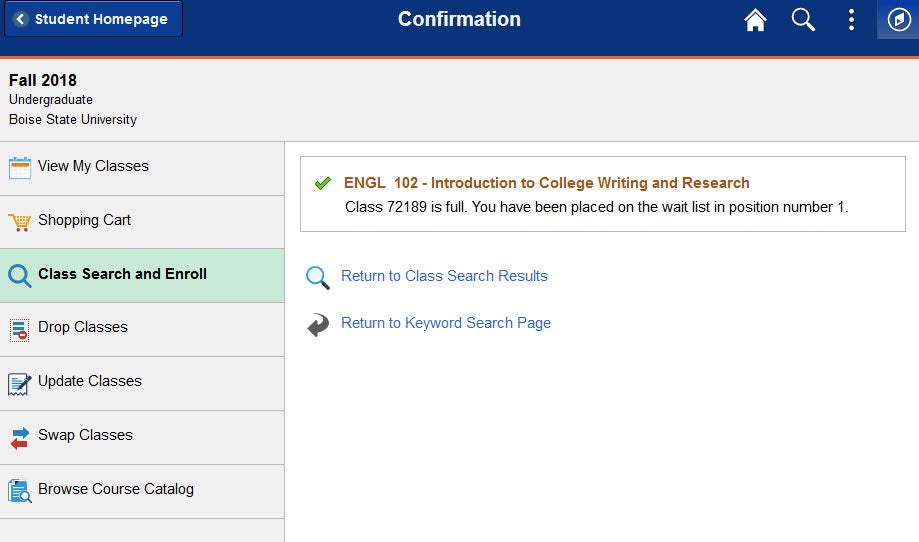Click the Fall 2018 term heading
Image resolution: width=919 pixels, height=542 pixels.
pyautogui.click(x=43, y=80)
